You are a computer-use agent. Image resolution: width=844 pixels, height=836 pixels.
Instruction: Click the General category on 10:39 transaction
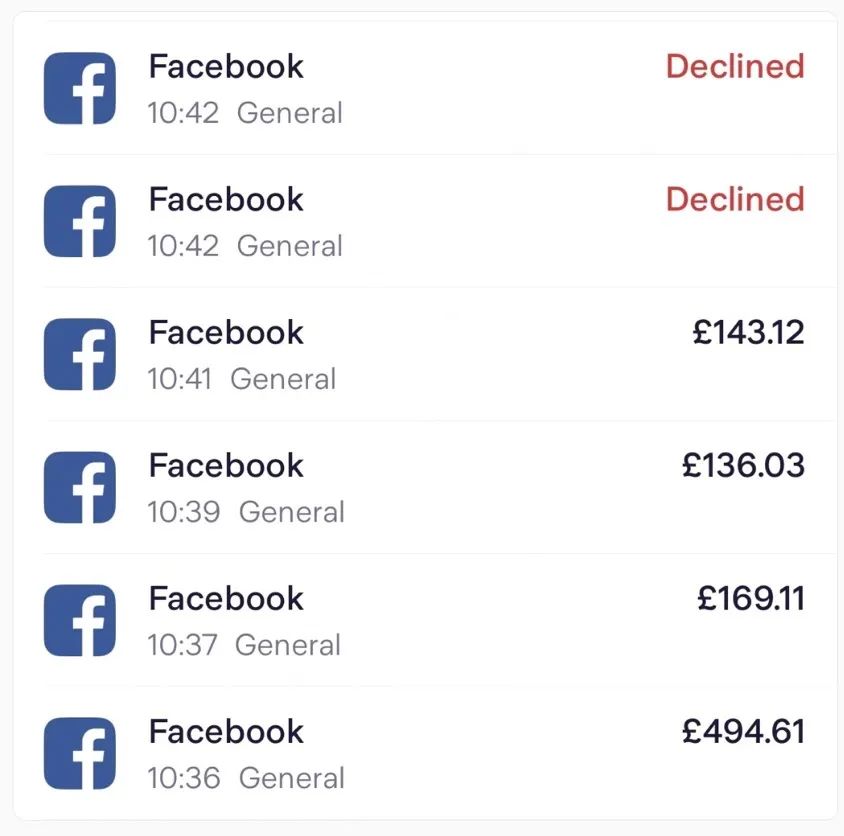click(292, 513)
